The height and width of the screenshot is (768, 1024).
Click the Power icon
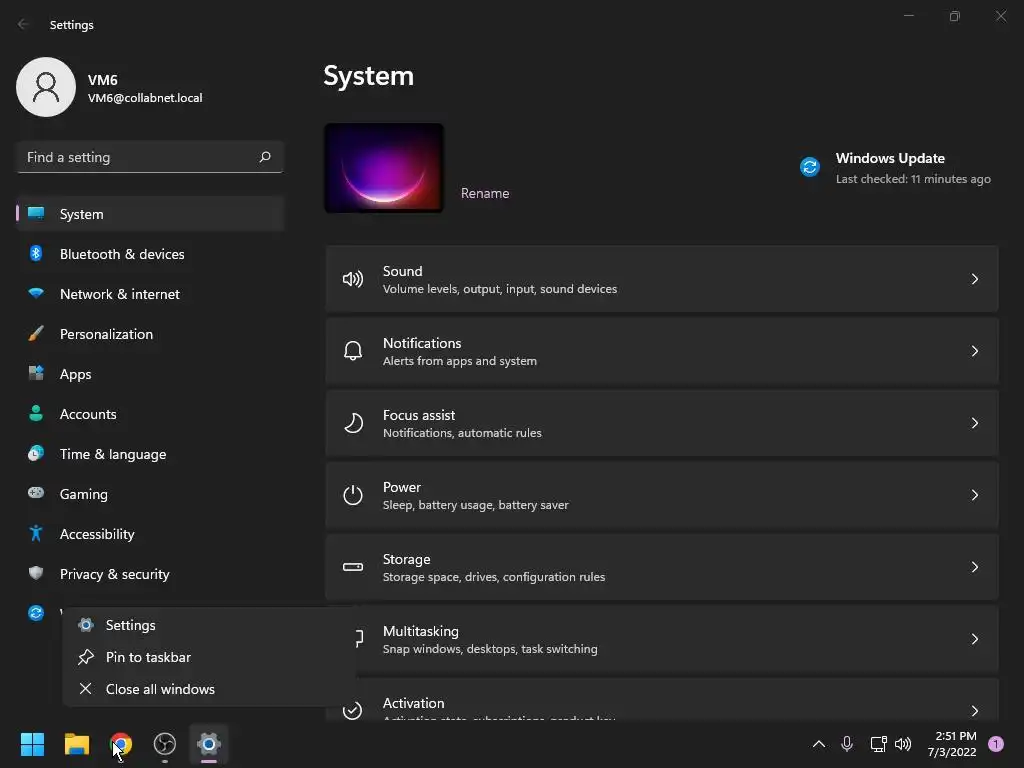click(353, 495)
